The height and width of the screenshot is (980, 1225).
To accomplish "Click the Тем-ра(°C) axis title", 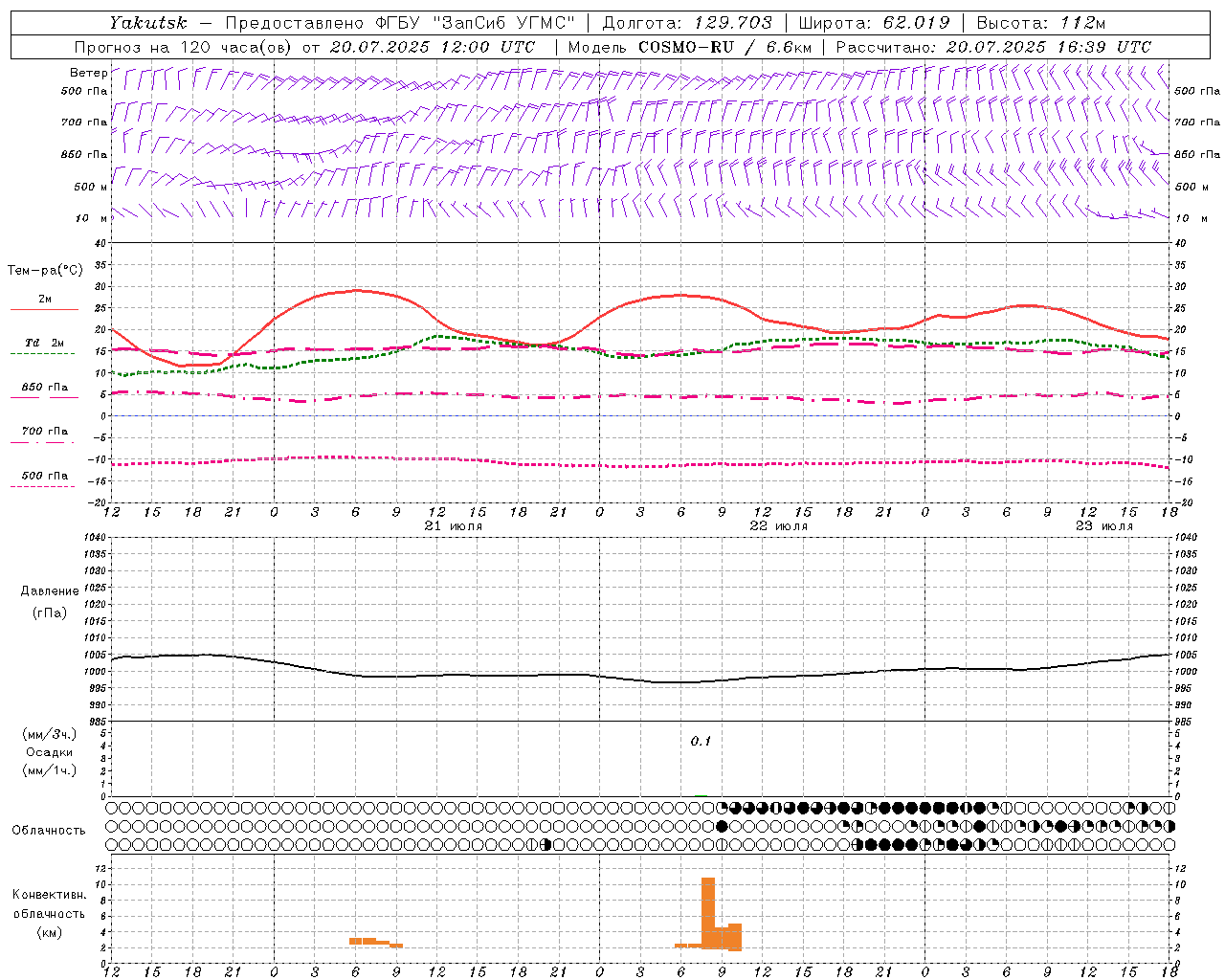I will (x=46, y=271).
